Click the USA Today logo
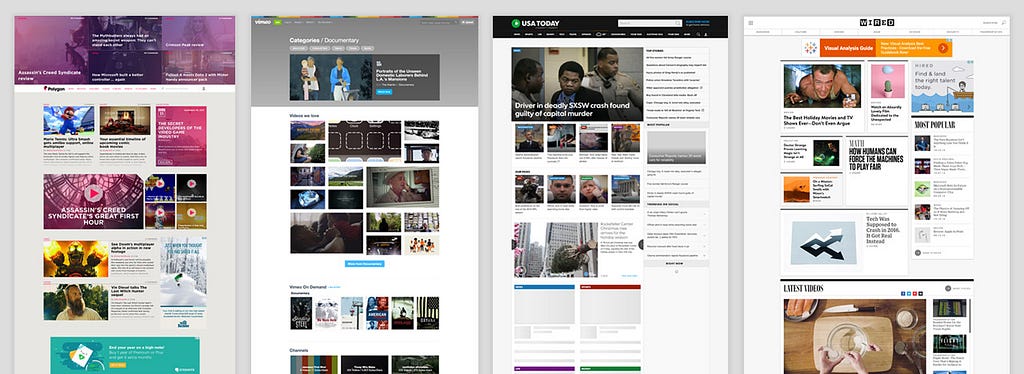1024x374 pixels. 535,23
